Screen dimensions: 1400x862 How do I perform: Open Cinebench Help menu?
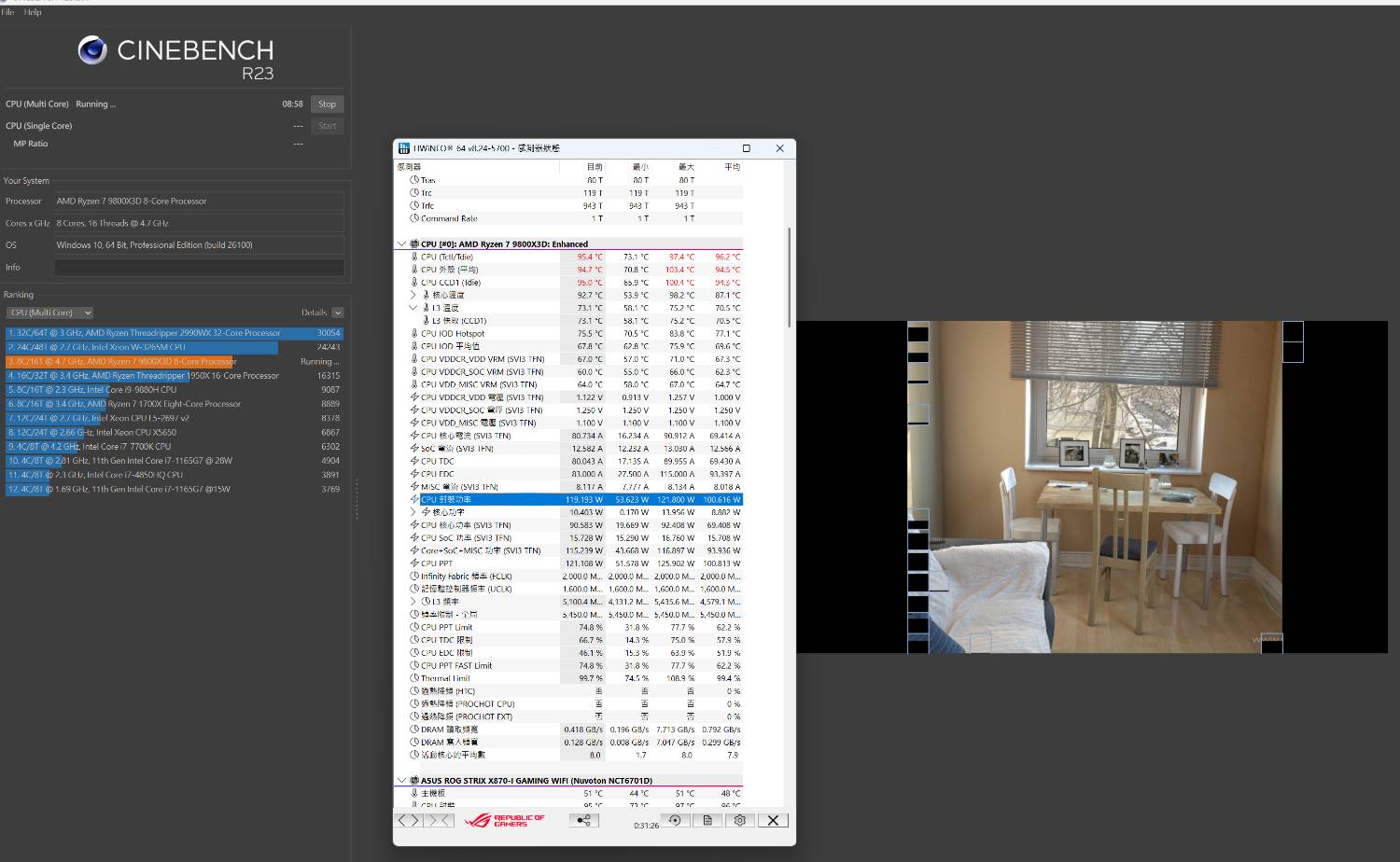[33, 12]
